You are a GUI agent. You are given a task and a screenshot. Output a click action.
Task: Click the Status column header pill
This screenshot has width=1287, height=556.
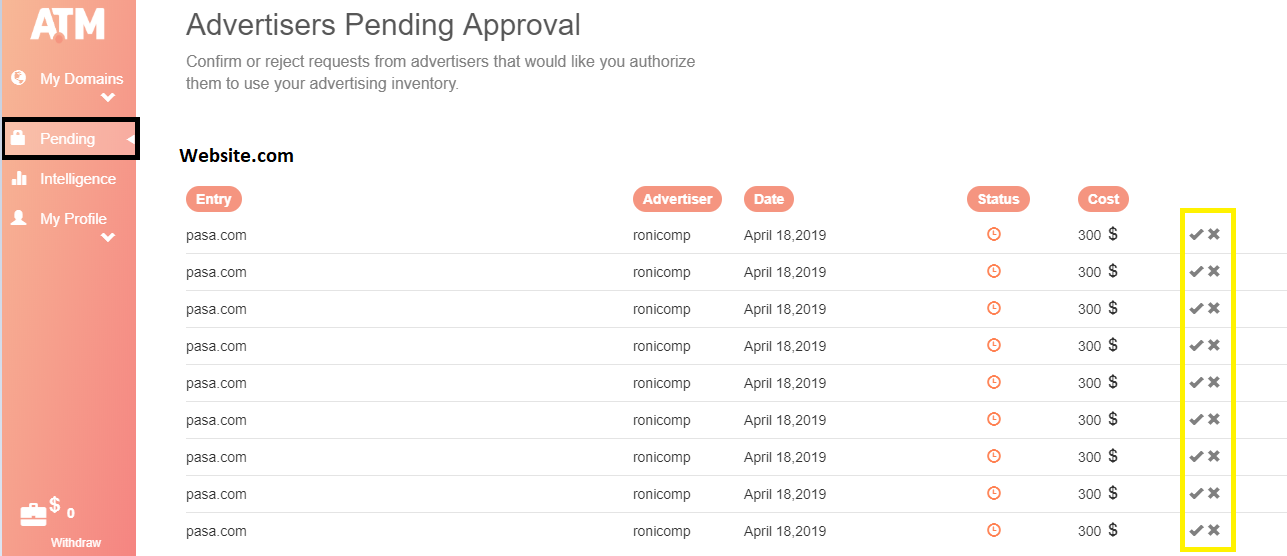tap(998, 199)
